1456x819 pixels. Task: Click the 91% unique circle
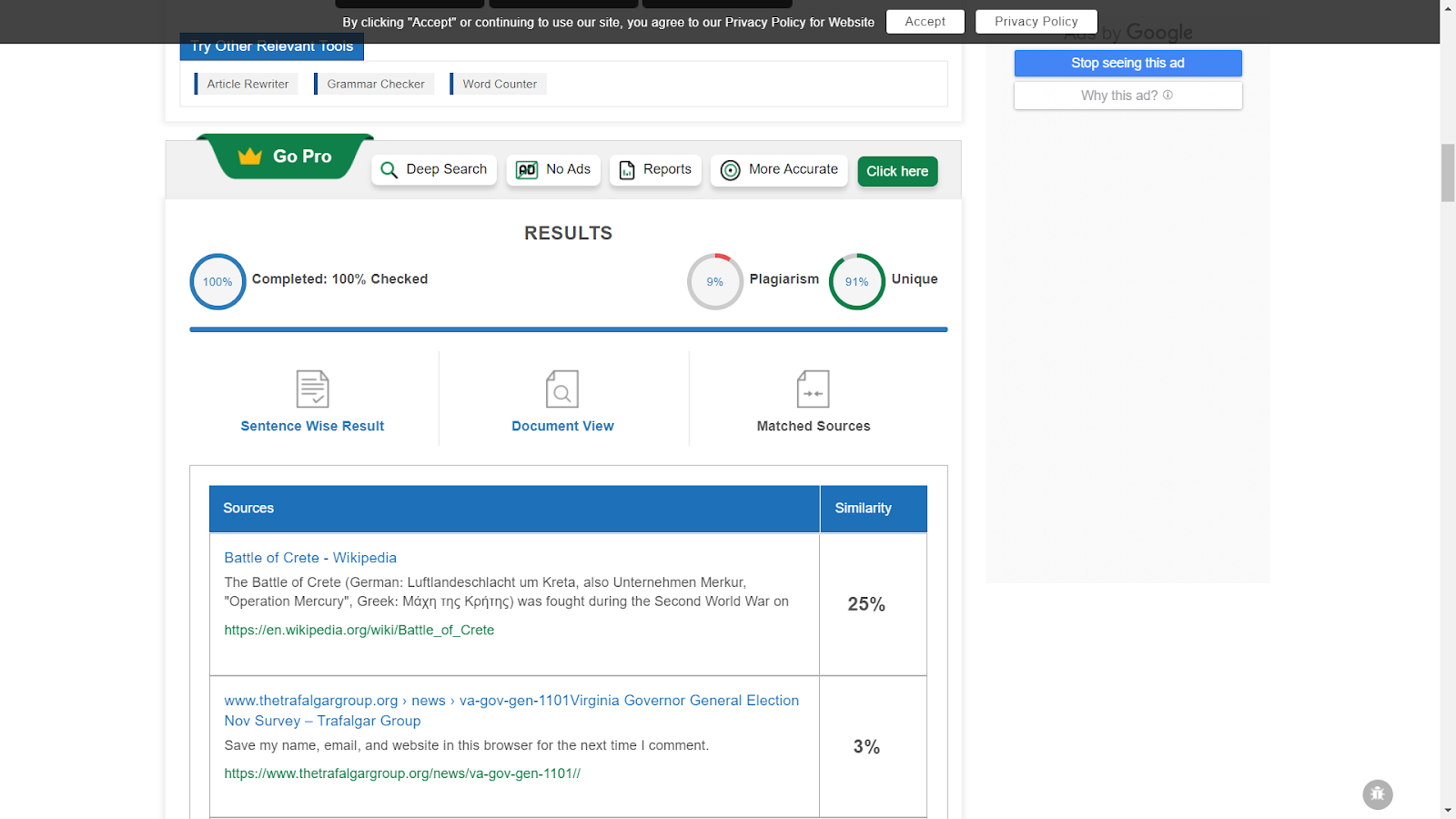click(x=857, y=282)
